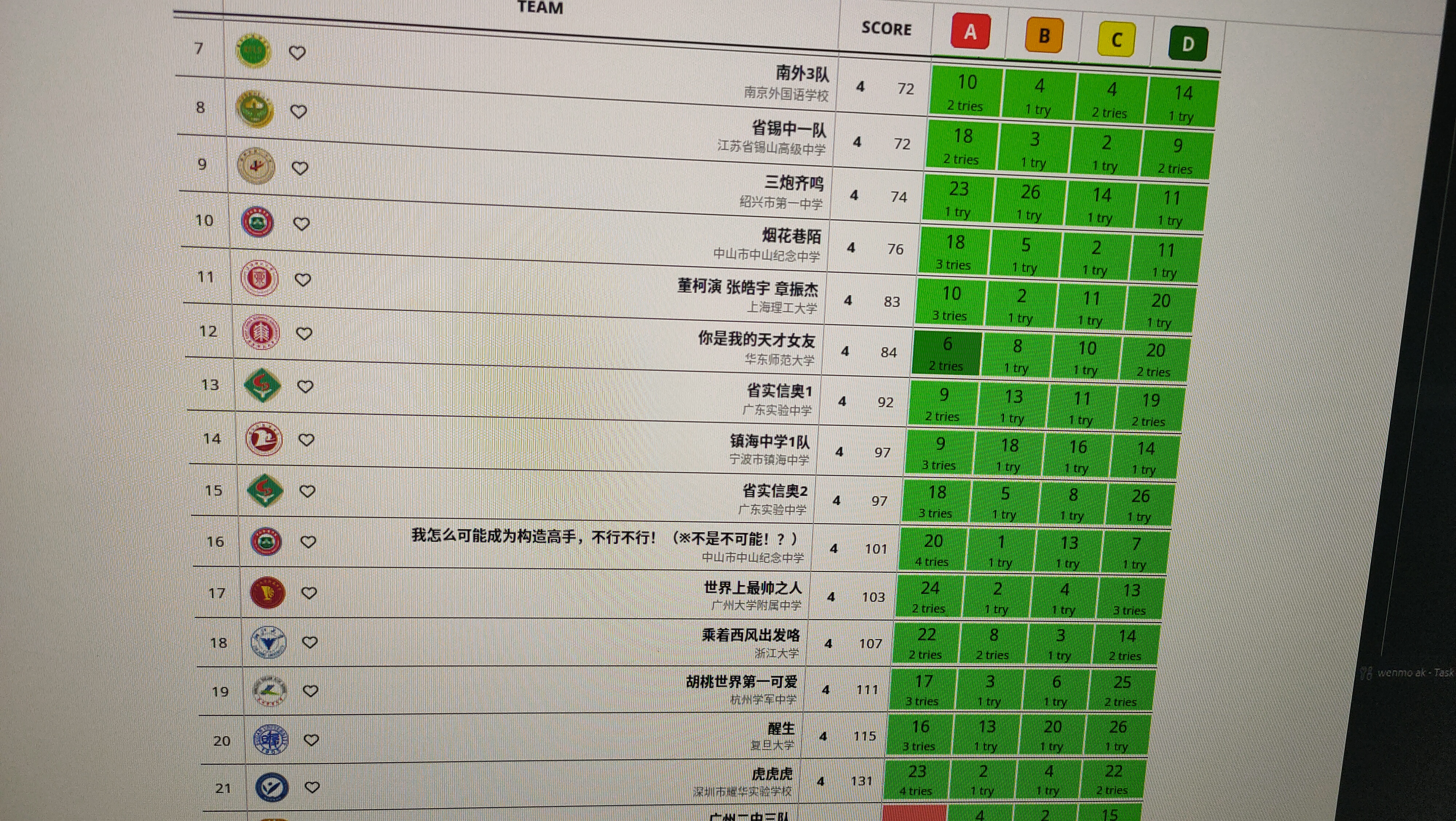
Task: Click 世界上最帅之人's problem D cell, 3 tries
Action: tap(1131, 598)
